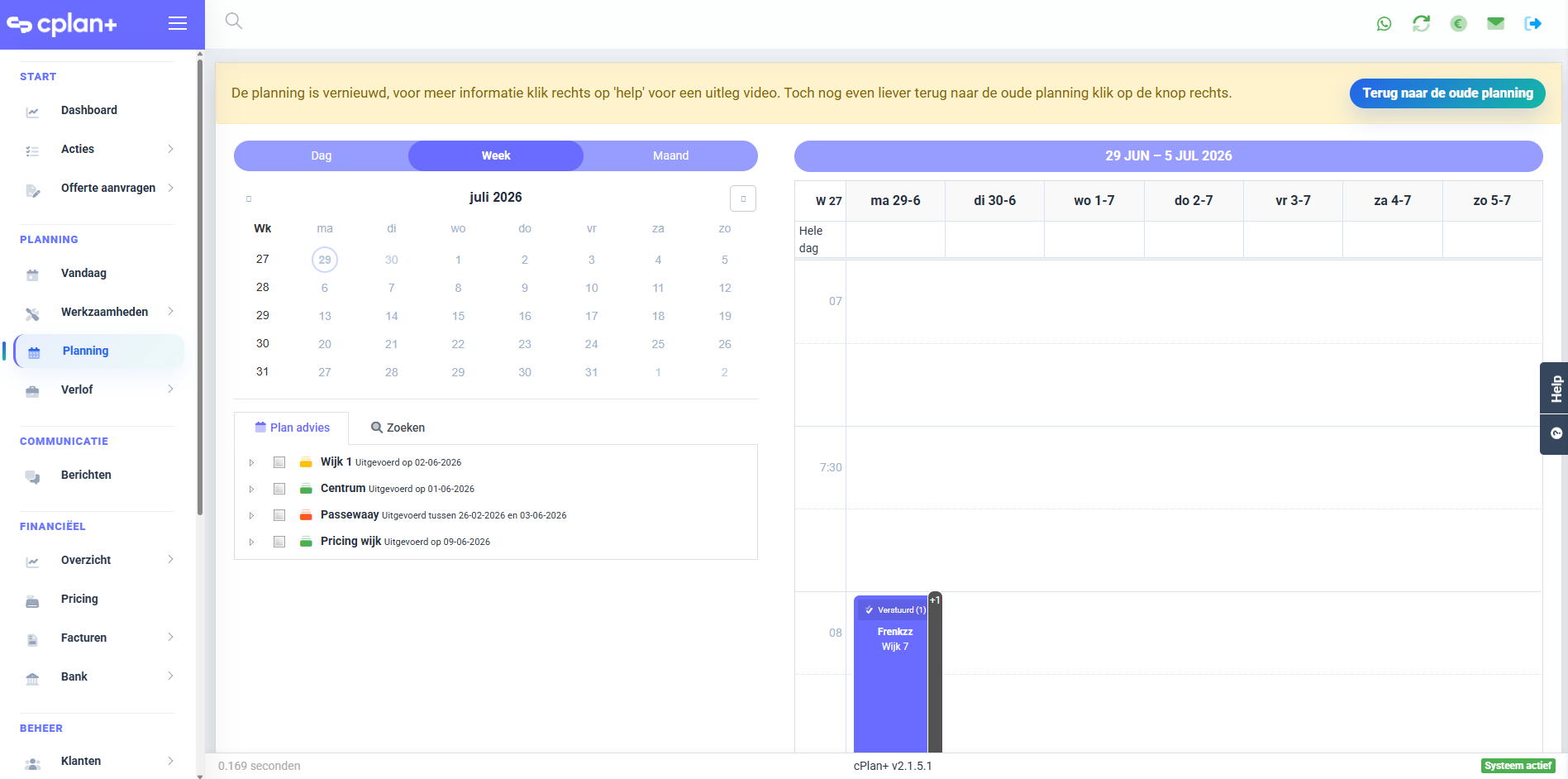This screenshot has height=779, width=1568.
Task: Open the Frenkzz Wijk 7 appointment
Action: 891,674
